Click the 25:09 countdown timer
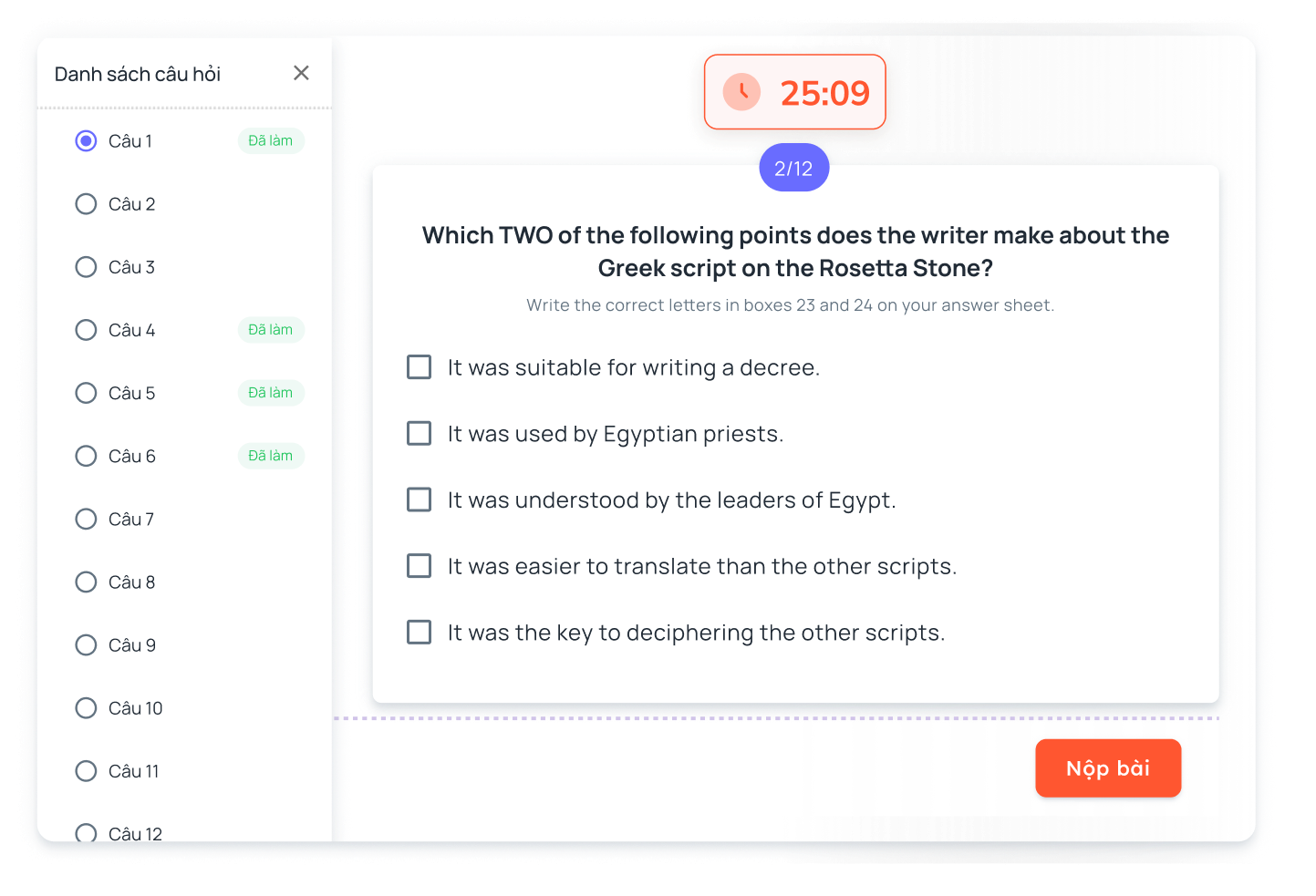 point(824,93)
